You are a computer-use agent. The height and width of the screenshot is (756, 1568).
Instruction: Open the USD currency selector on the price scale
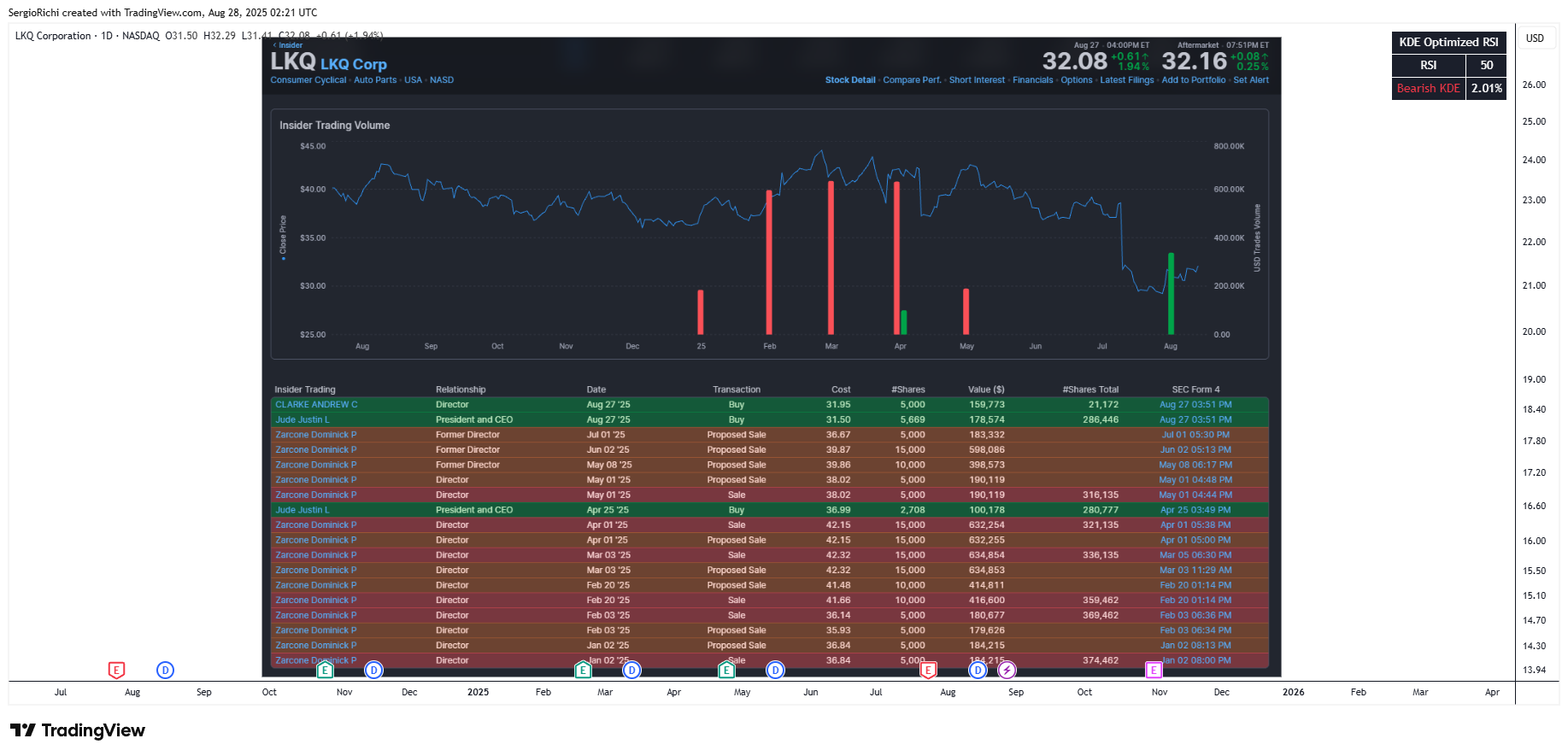(1536, 38)
